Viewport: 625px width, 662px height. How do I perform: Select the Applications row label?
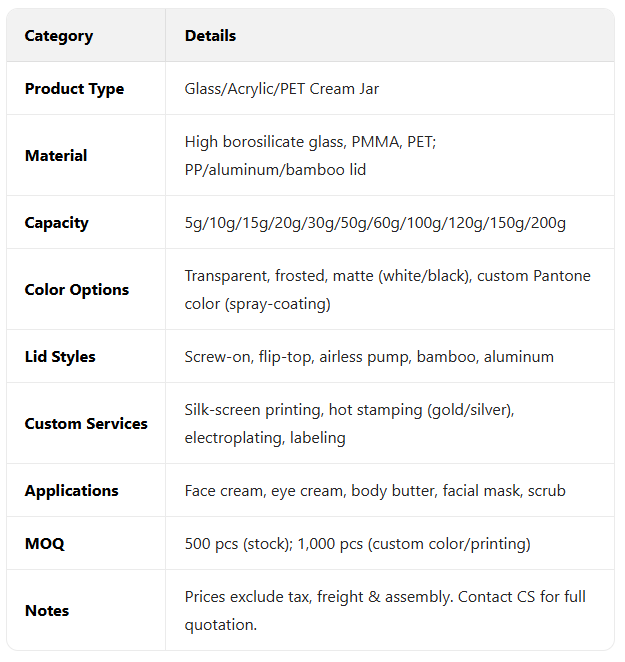pos(71,491)
